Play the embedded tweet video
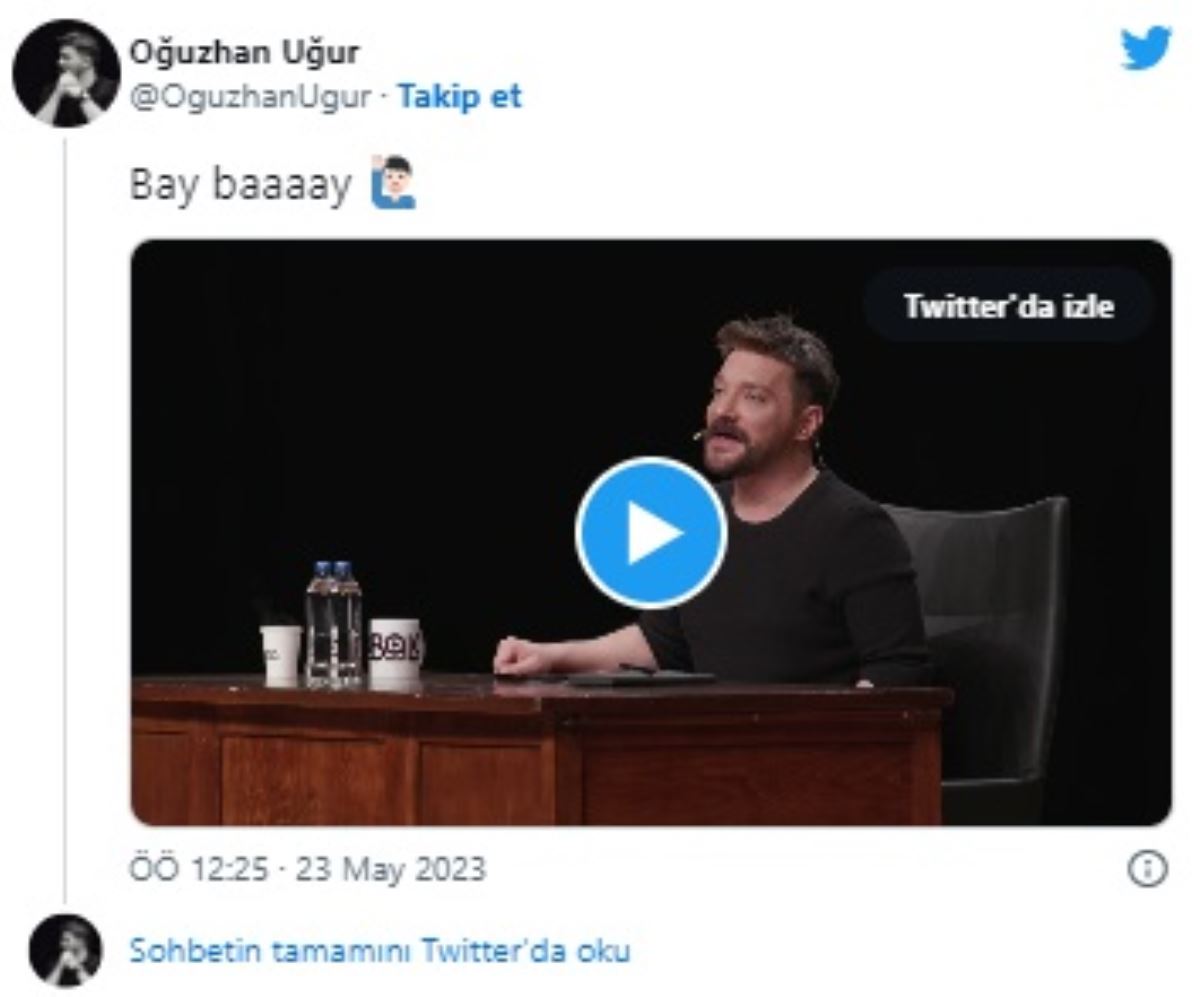Screen dimensions: 1200x997 tap(651, 533)
